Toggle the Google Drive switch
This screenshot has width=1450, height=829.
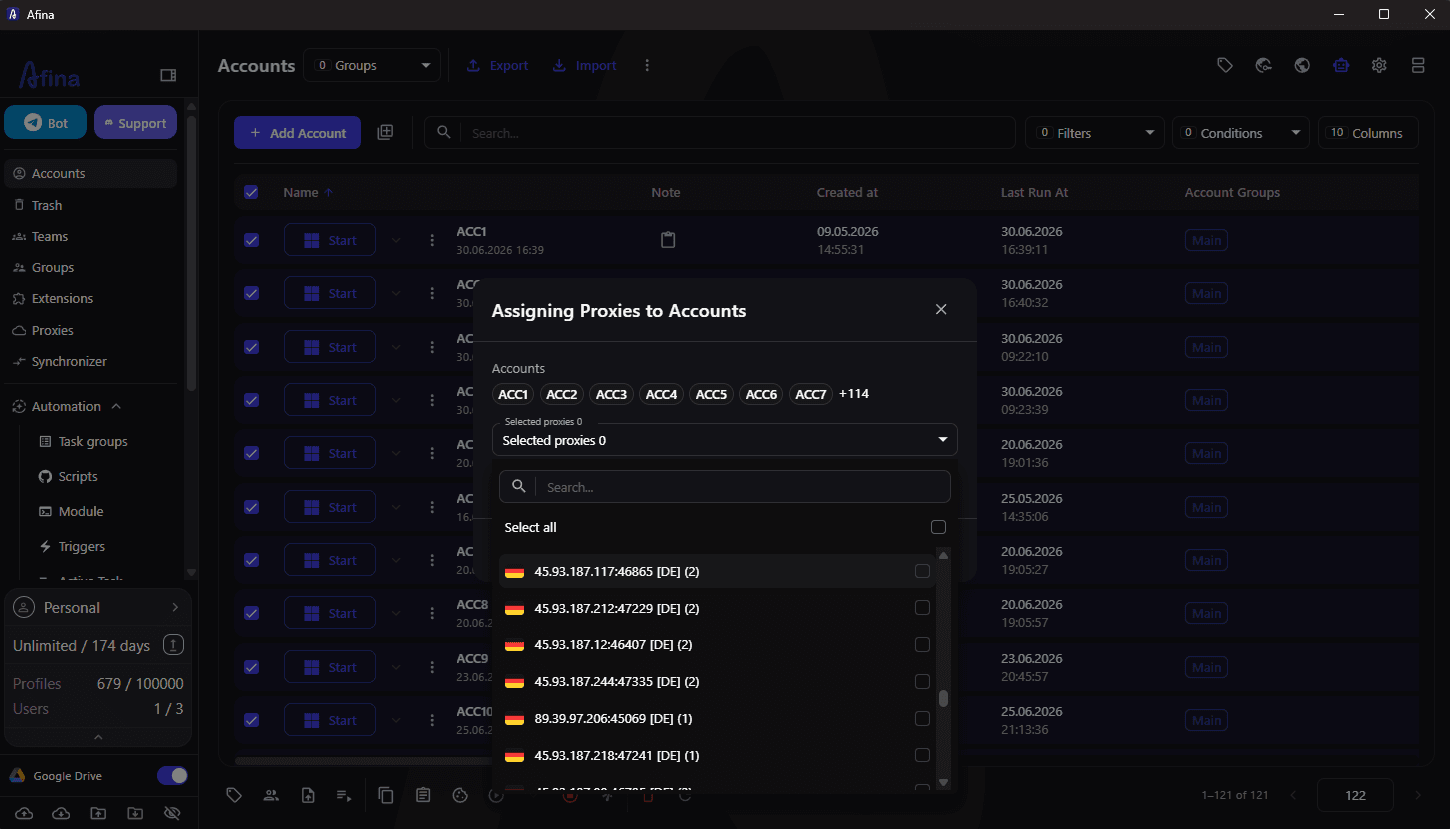(x=172, y=776)
